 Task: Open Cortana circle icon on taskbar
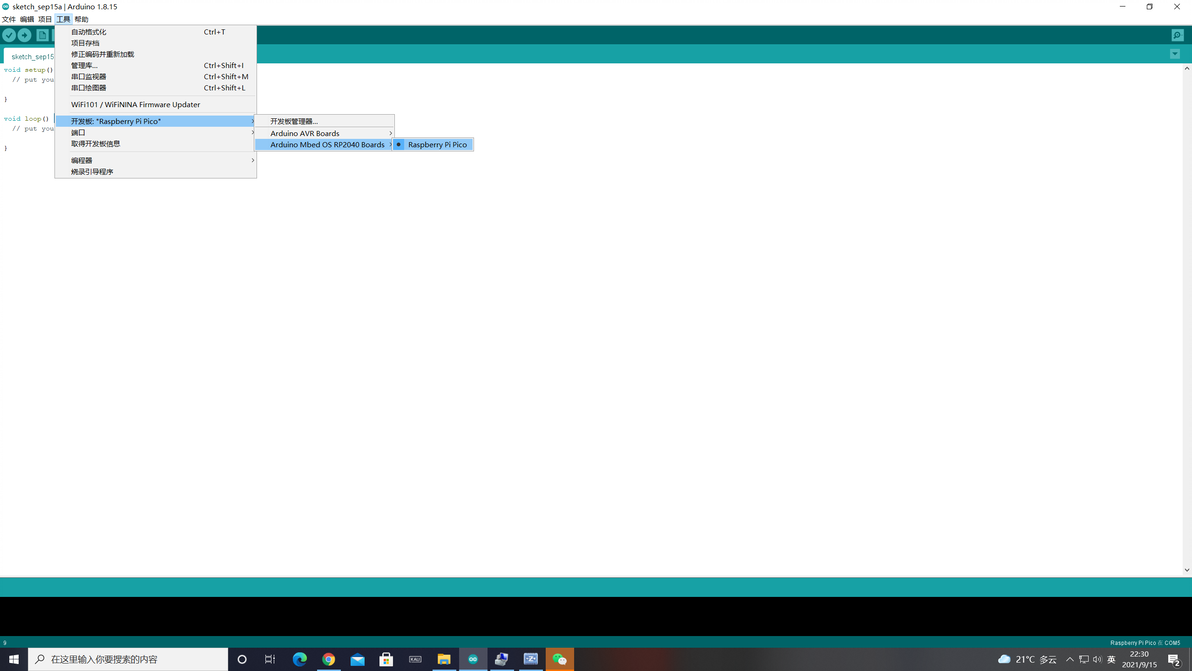pos(242,659)
